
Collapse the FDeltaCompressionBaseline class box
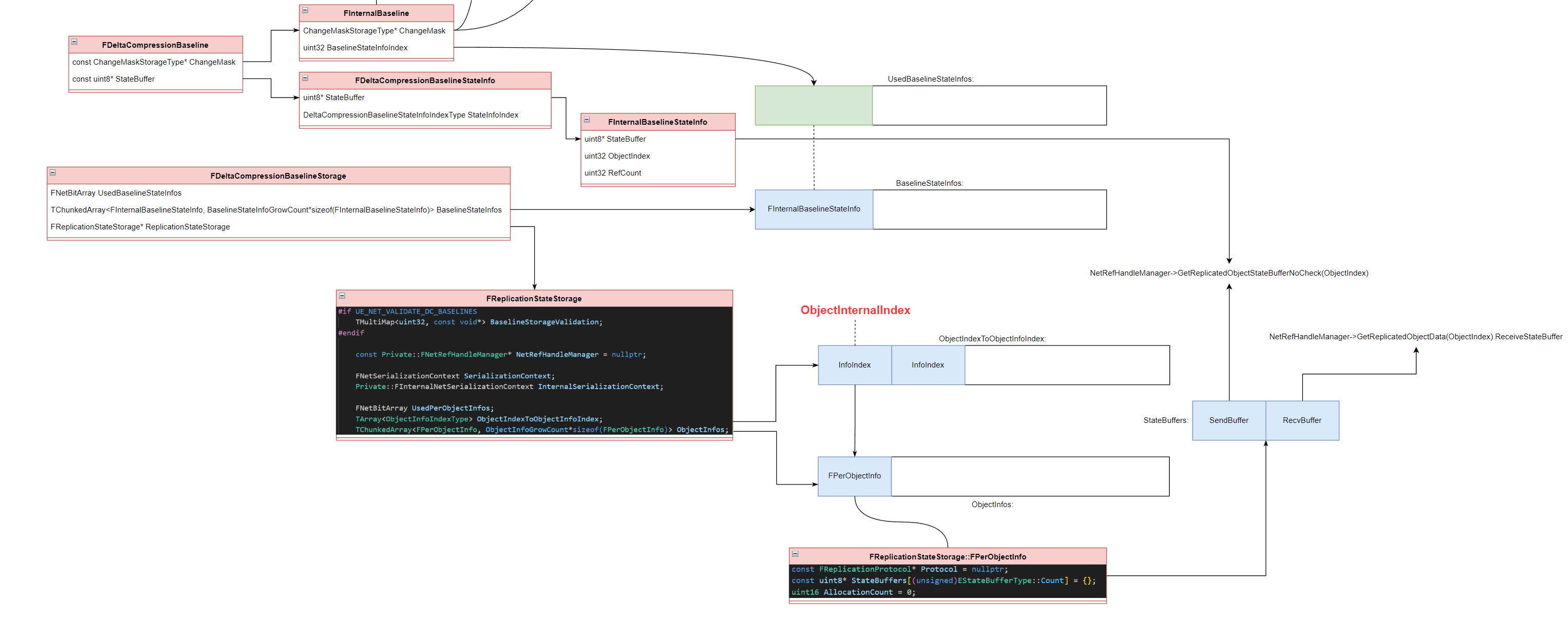pos(74,42)
